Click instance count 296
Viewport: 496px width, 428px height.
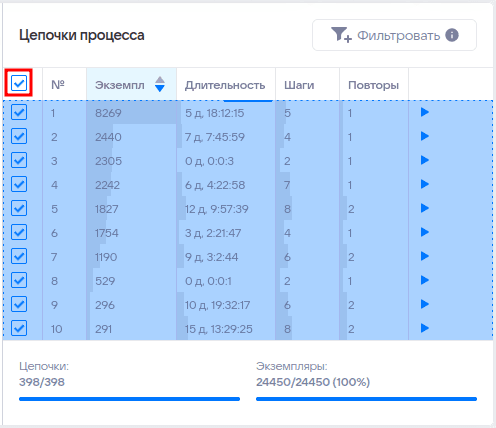(x=105, y=305)
